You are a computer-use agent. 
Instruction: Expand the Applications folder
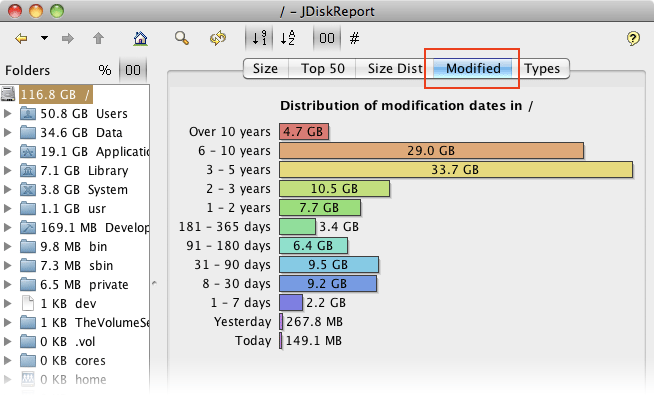pyautogui.click(x=7, y=151)
